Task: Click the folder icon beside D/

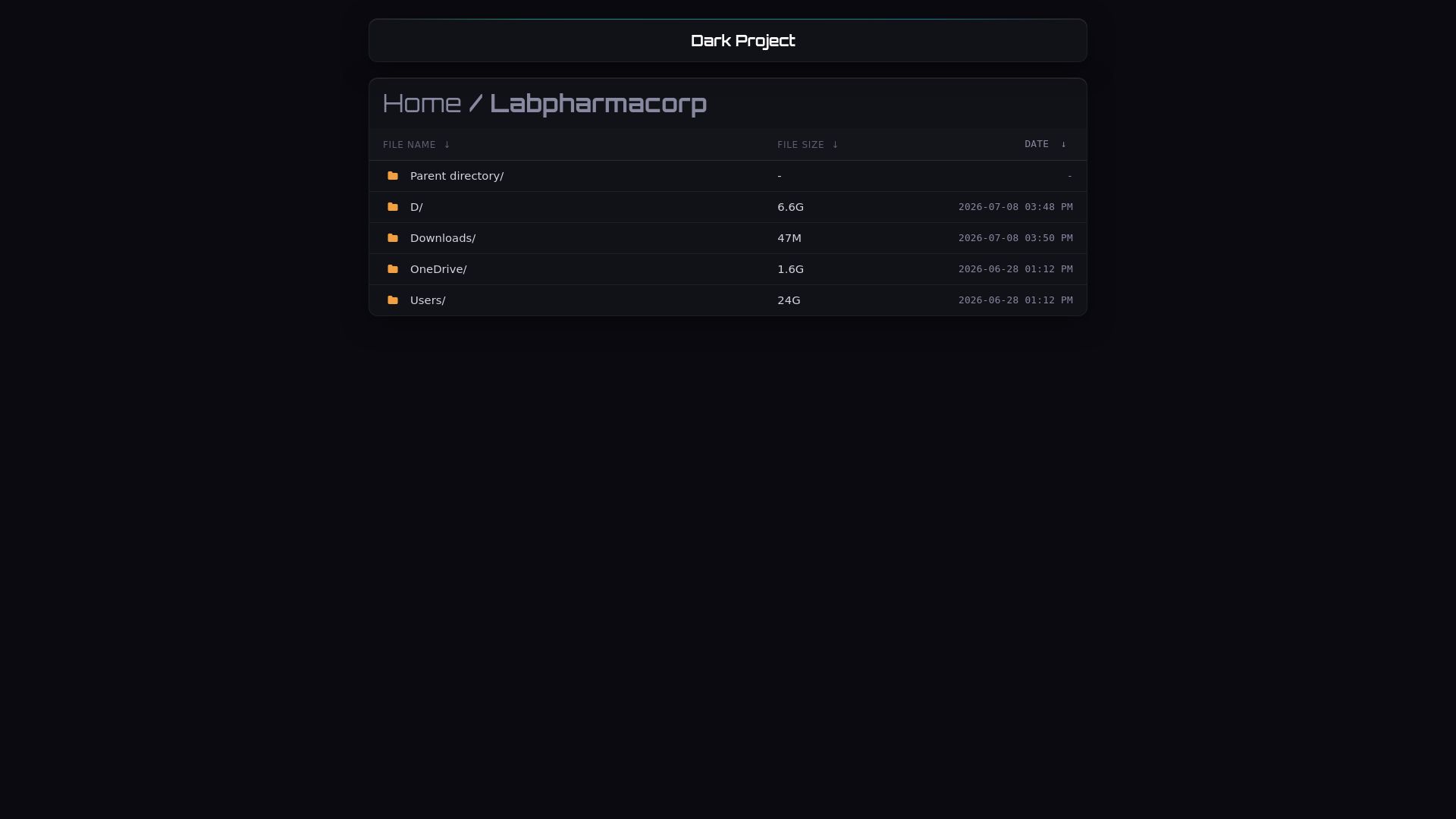Action: coord(393,207)
